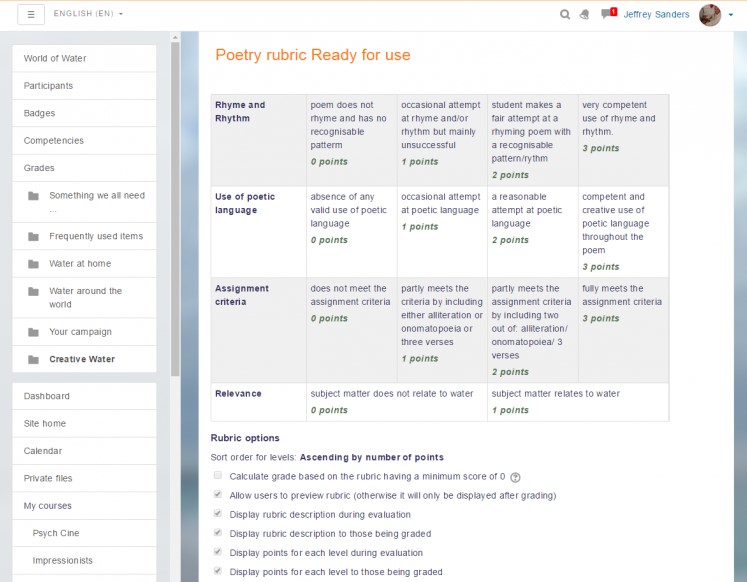
Task: Expand user menu arrow beside avatar
Action: tap(731, 15)
